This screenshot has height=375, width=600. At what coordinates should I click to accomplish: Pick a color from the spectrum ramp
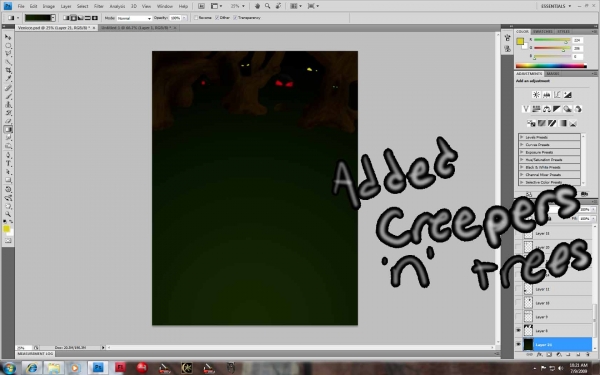click(x=551, y=66)
